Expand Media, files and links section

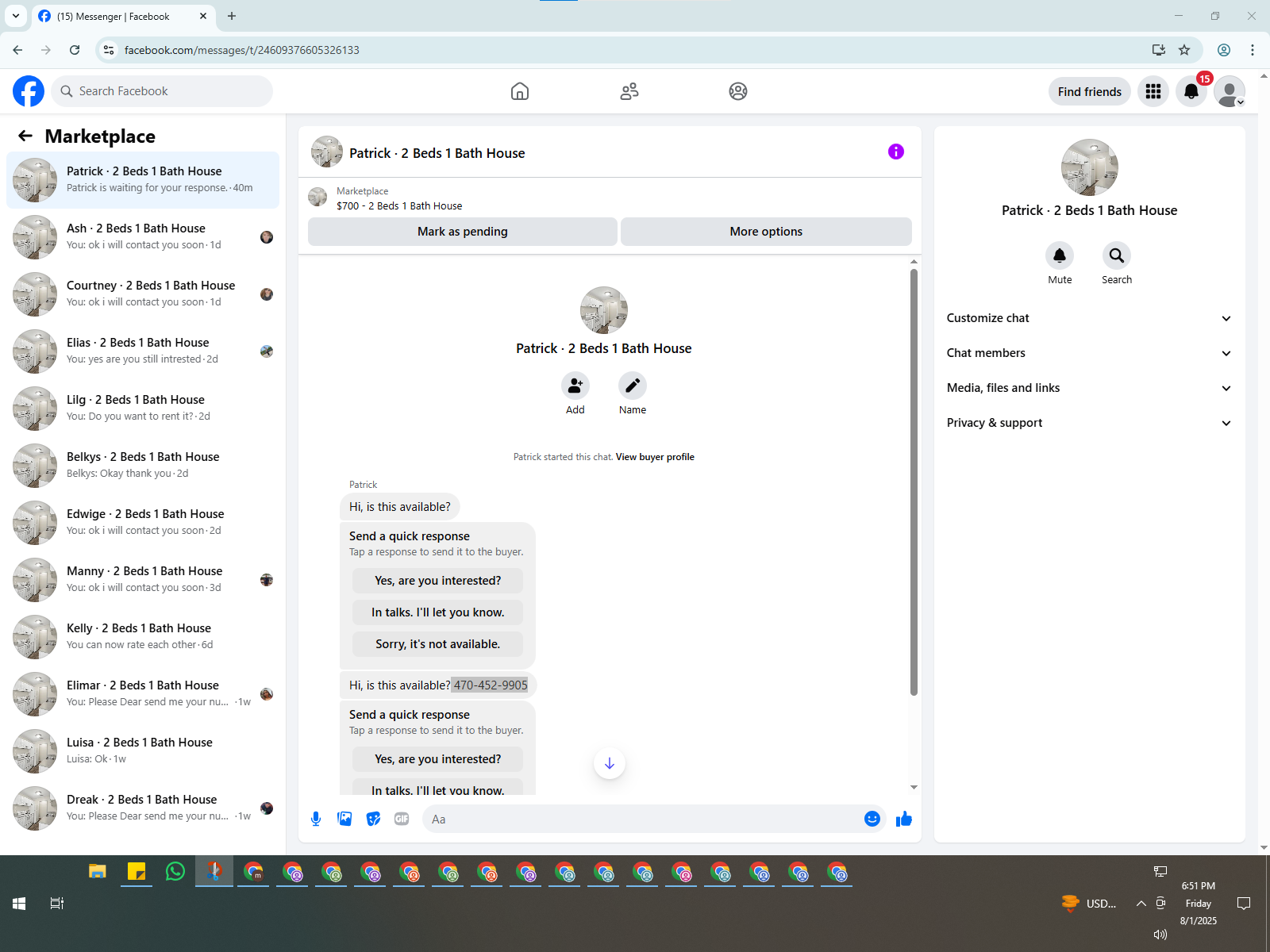pyautogui.click(x=1089, y=388)
